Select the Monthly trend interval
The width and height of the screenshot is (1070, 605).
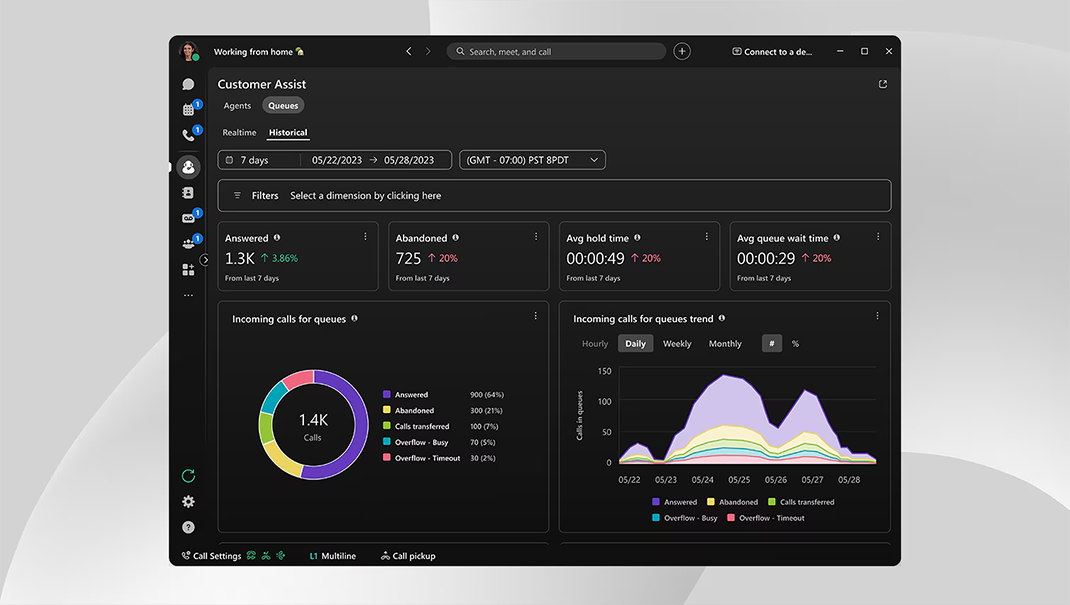click(x=725, y=344)
